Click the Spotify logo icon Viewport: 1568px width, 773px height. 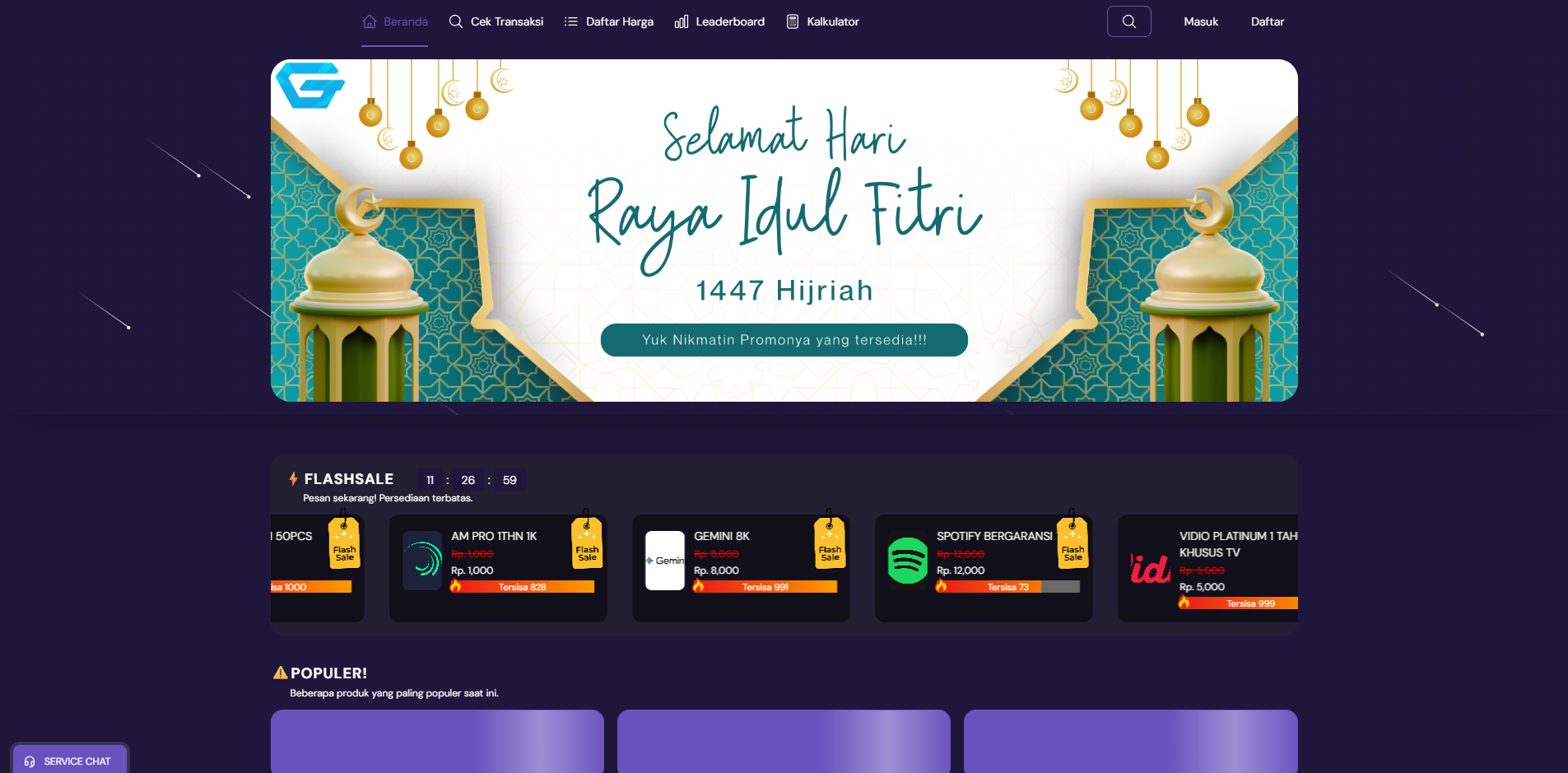(907, 561)
